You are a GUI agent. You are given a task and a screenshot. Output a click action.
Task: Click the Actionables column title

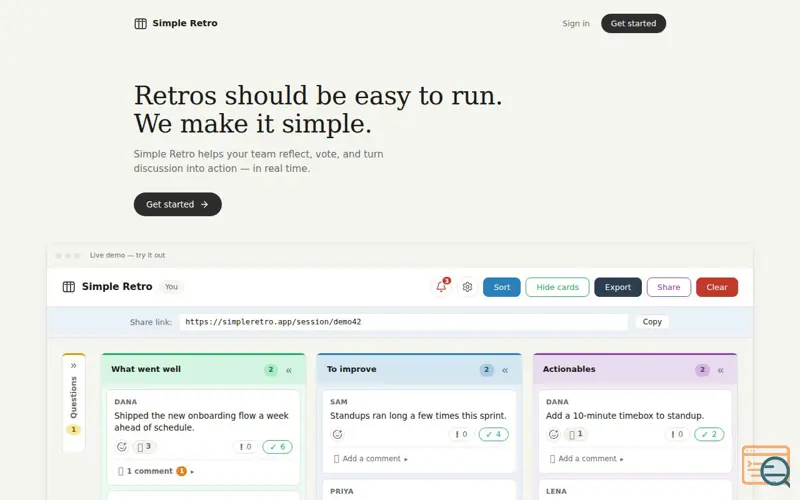coord(569,369)
